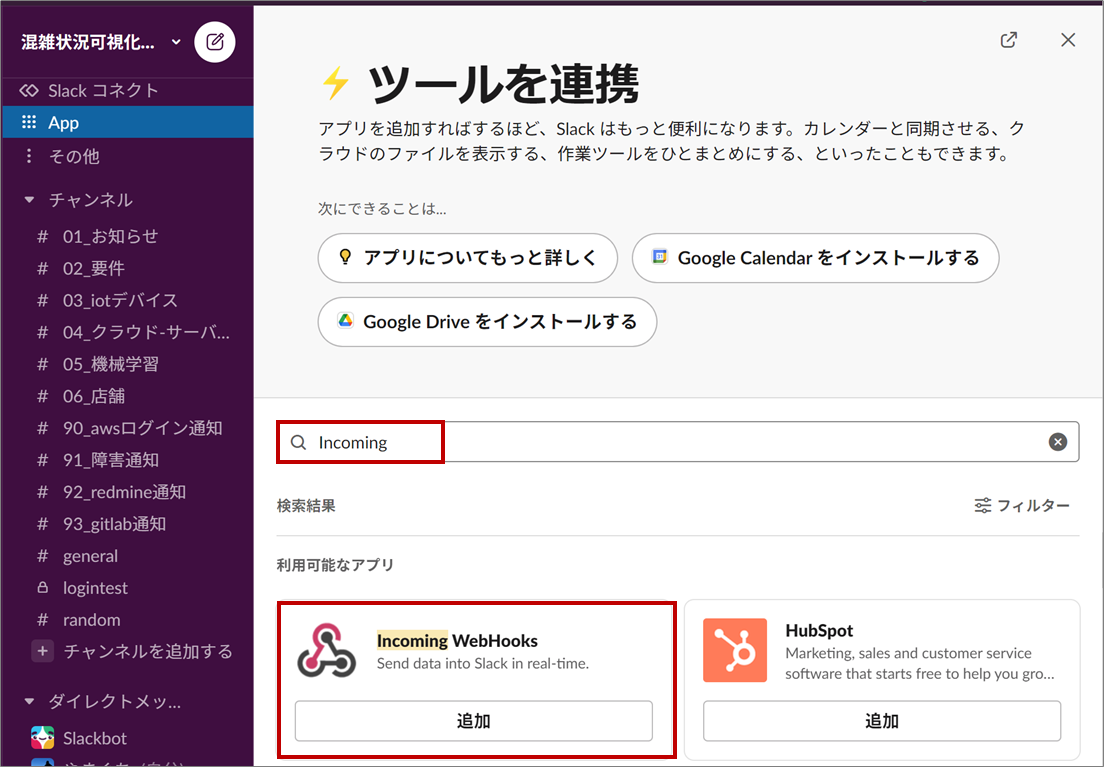The height and width of the screenshot is (767, 1104).
Task: Click the Google Calendar icon
Action: coord(660,257)
